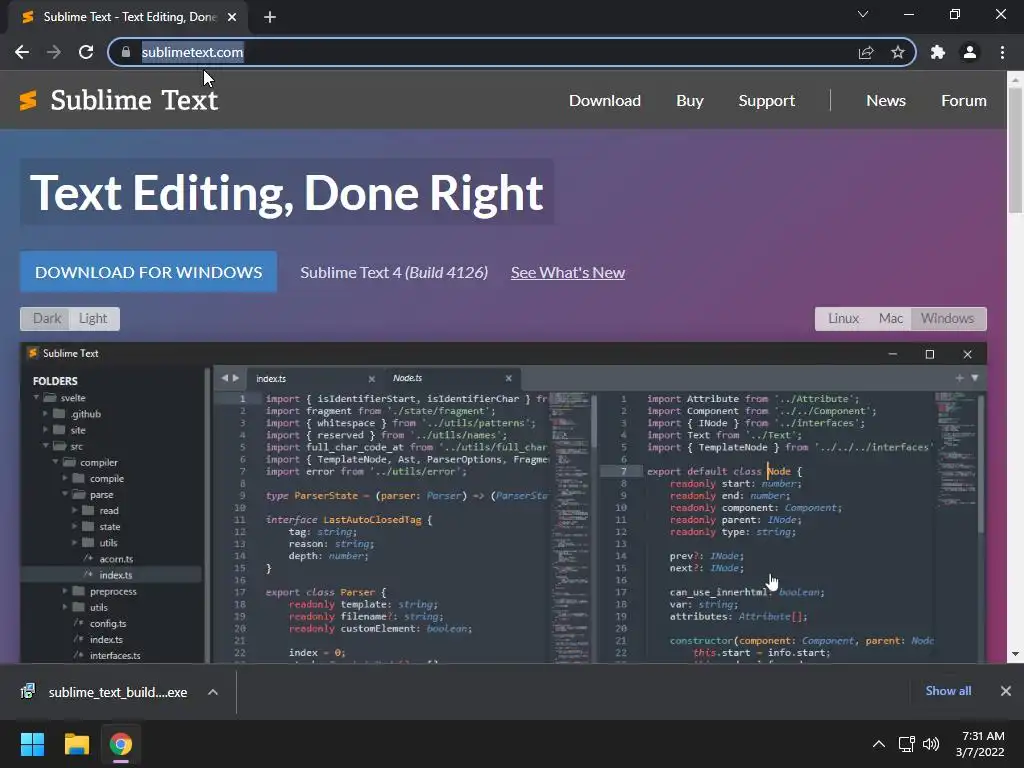Close the downloads bar

click(1006, 691)
